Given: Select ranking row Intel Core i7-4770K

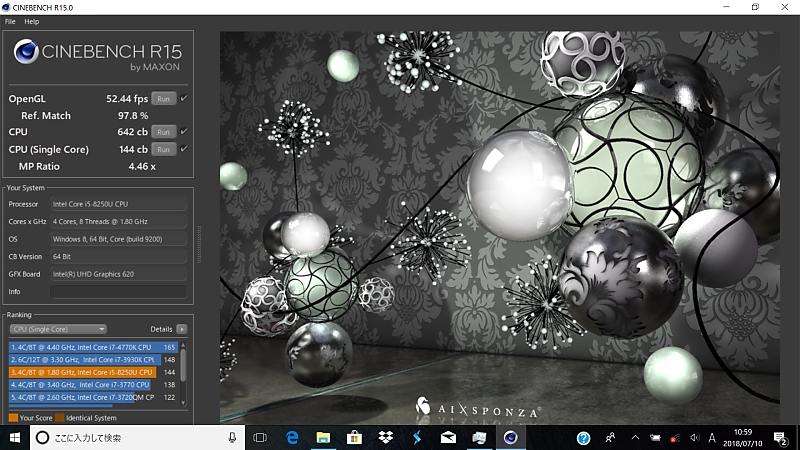Looking at the screenshot, I should [93, 347].
